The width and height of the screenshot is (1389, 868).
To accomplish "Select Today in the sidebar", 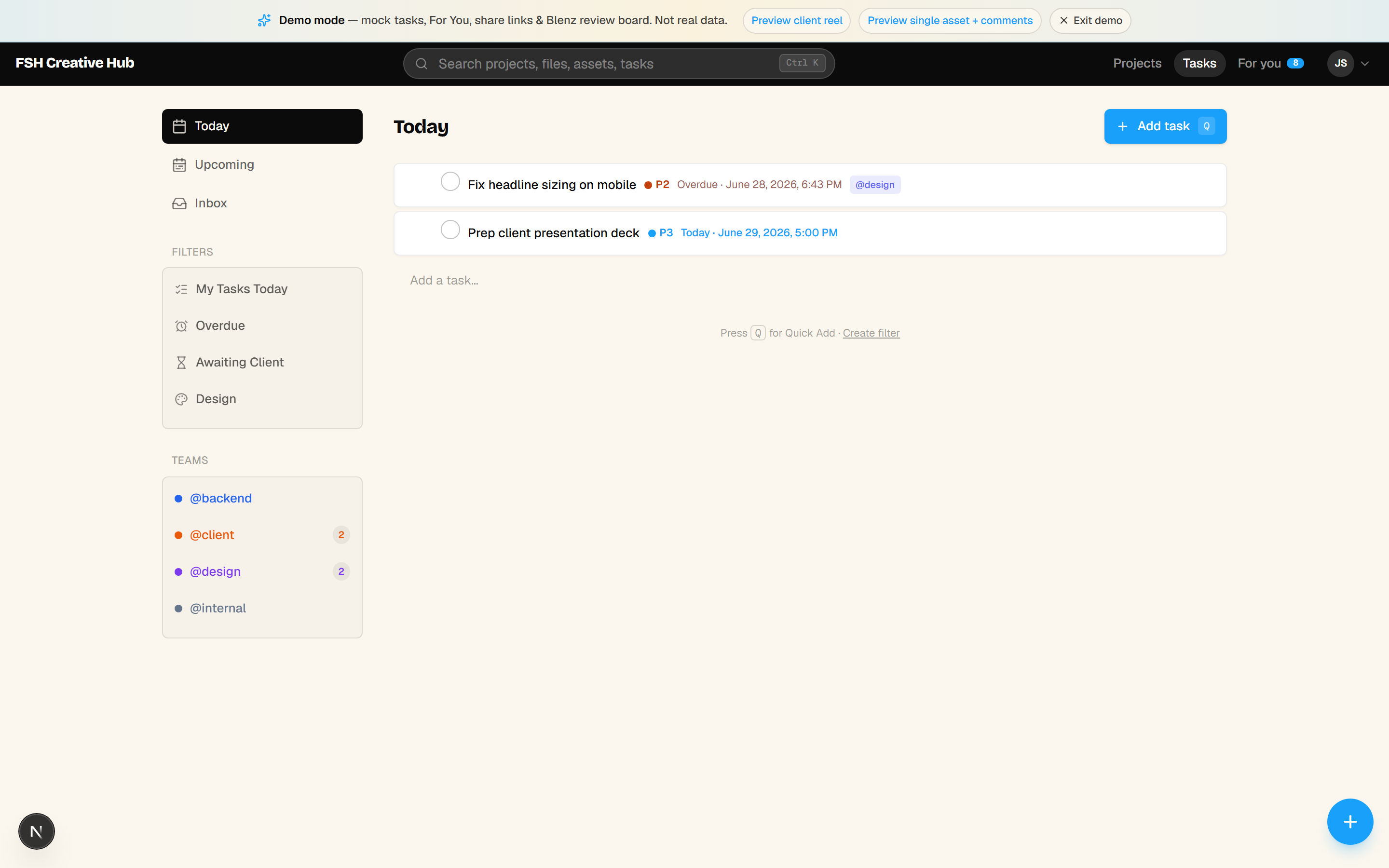I will click(x=262, y=126).
